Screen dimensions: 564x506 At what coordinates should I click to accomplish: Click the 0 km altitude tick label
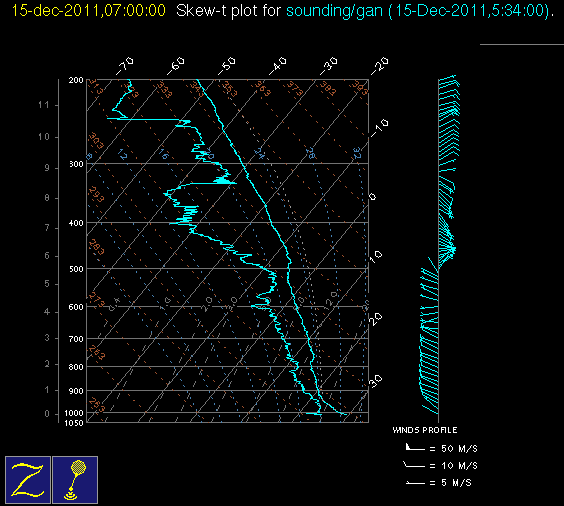point(47,414)
